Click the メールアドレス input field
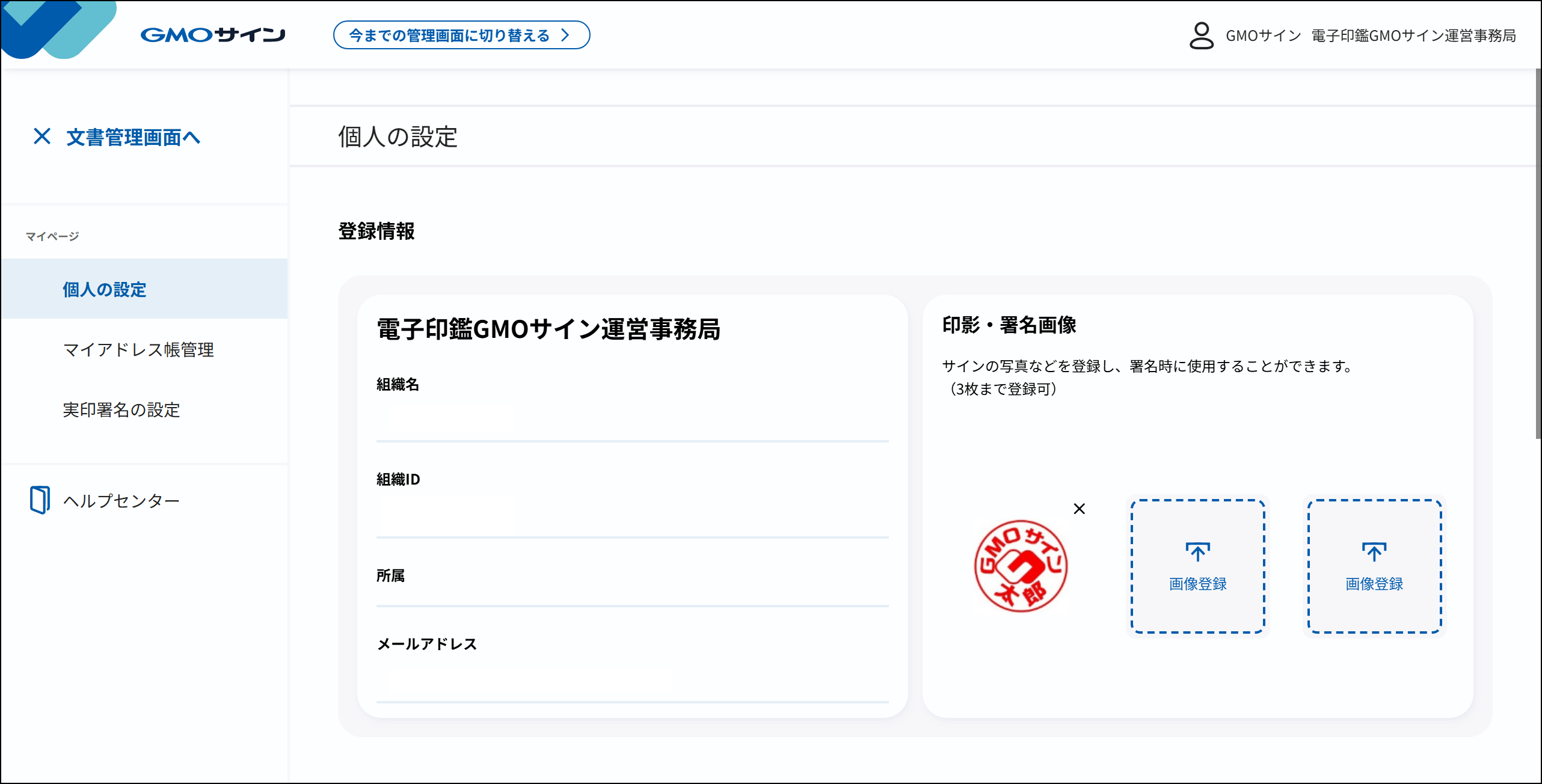Image resolution: width=1542 pixels, height=784 pixels. [631, 679]
